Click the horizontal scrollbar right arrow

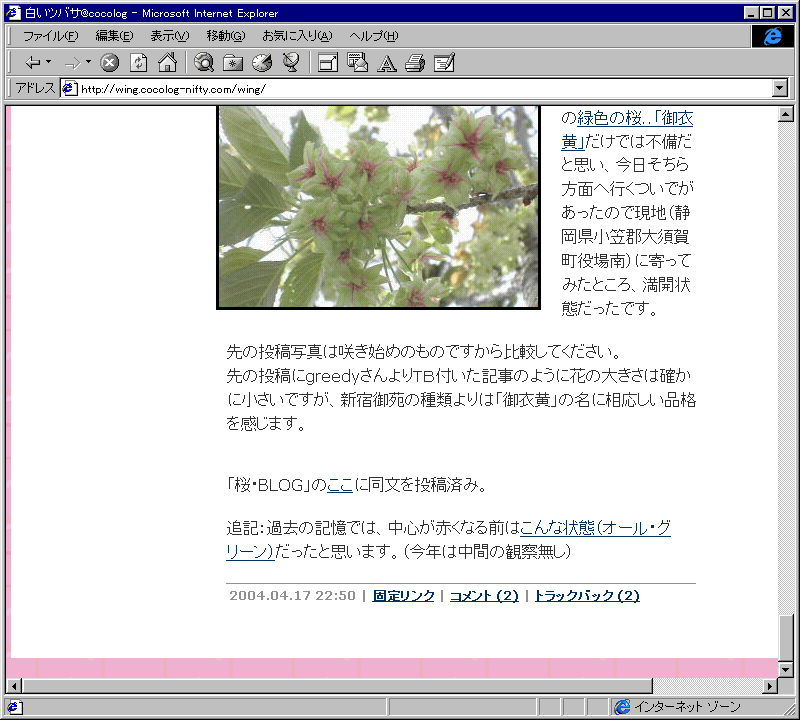[770, 686]
